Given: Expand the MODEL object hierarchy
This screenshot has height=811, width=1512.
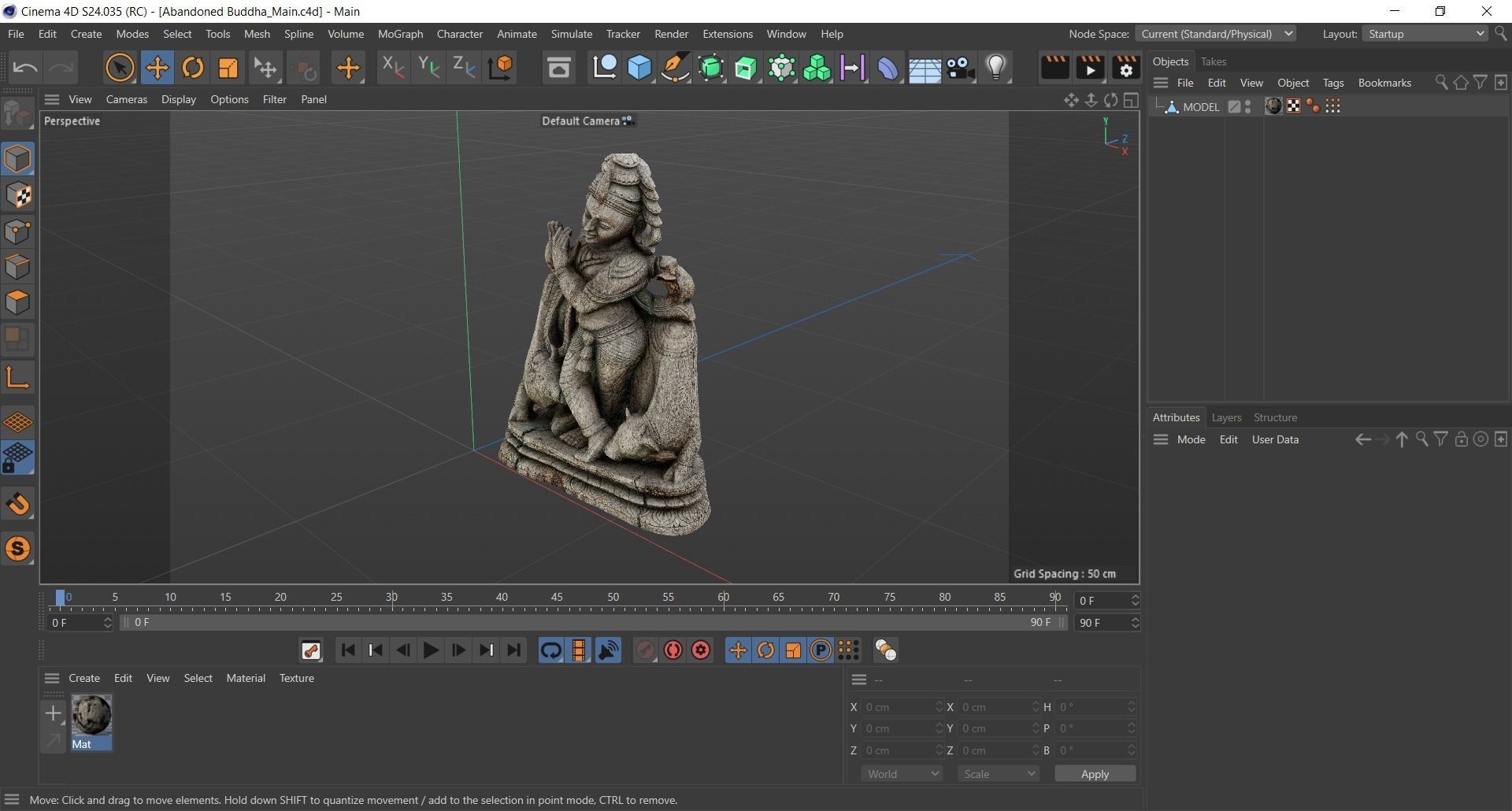Looking at the screenshot, I should pos(1158,105).
